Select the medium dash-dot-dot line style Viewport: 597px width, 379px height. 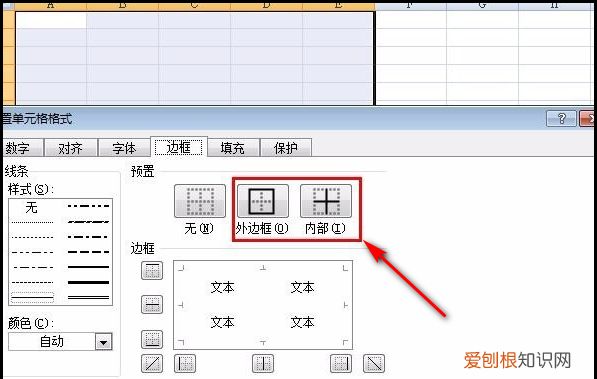(88, 206)
